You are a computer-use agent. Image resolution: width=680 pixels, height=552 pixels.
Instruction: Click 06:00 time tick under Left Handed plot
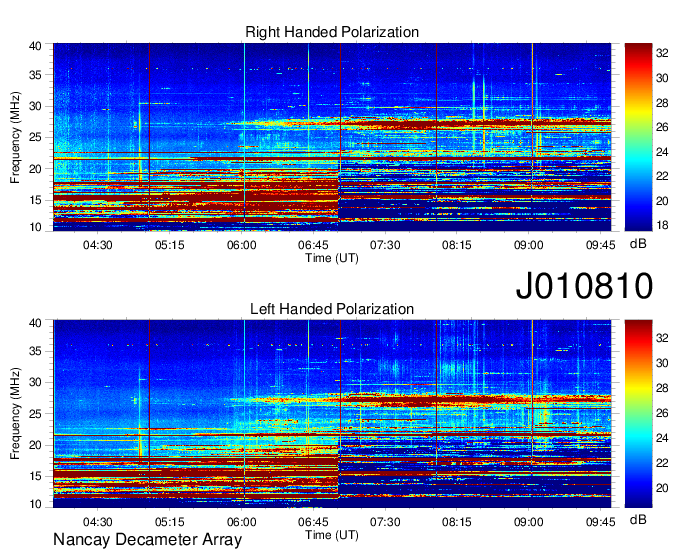[x=242, y=522]
